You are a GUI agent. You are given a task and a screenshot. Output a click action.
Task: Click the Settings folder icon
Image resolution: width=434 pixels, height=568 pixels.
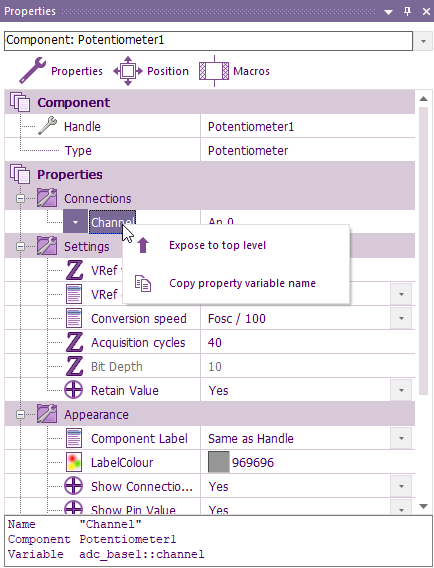(x=47, y=246)
